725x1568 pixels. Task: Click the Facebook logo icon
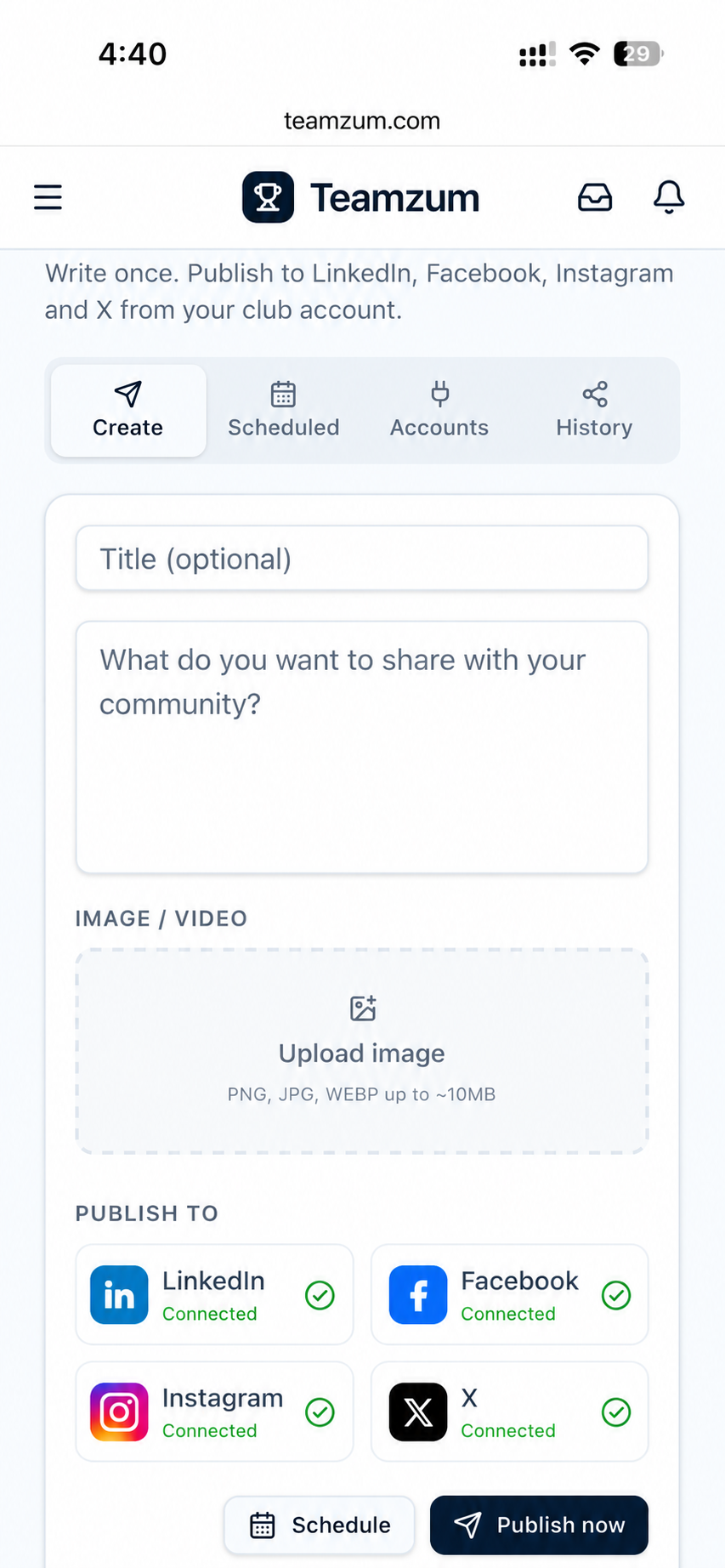pyautogui.click(x=418, y=1295)
